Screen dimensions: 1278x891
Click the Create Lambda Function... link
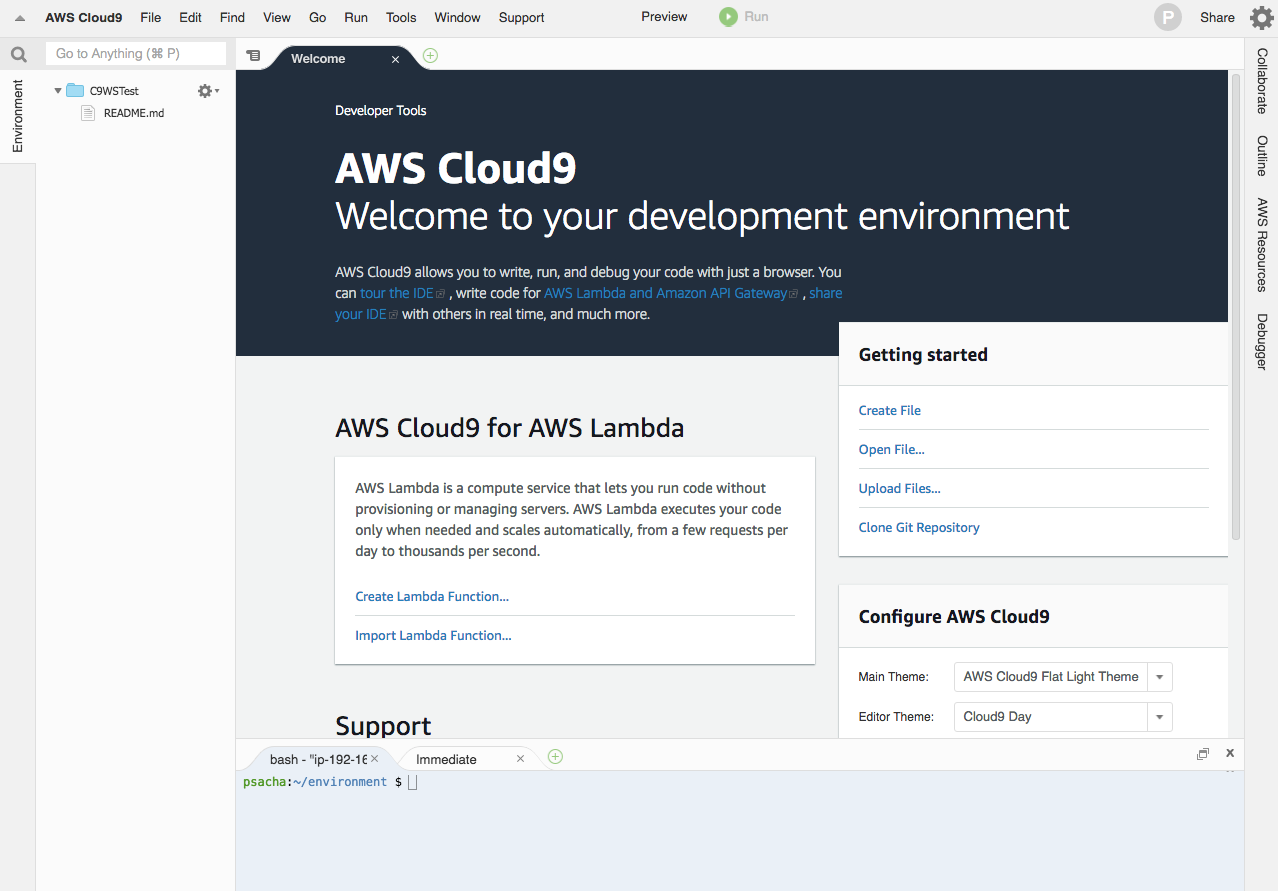pos(432,596)
